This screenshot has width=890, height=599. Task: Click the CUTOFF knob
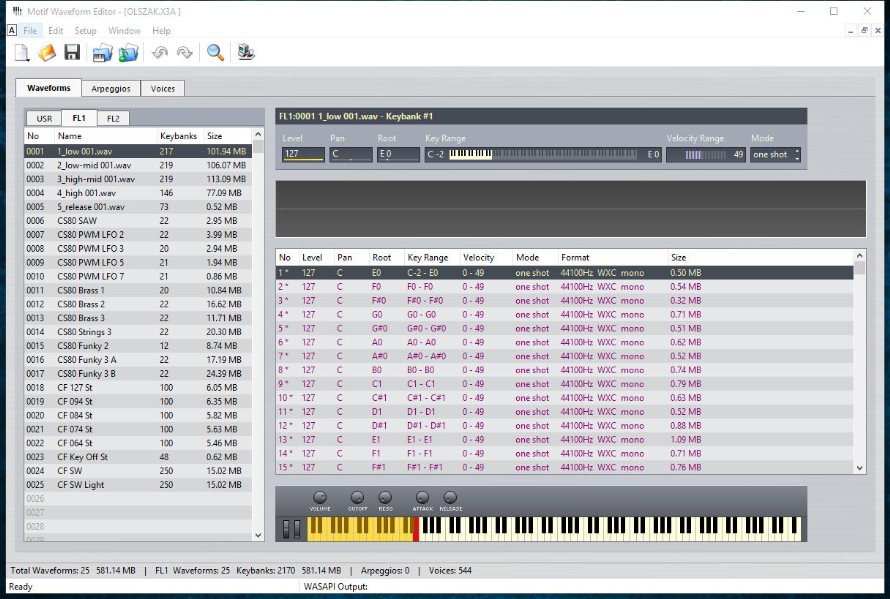tap(357, 497)
